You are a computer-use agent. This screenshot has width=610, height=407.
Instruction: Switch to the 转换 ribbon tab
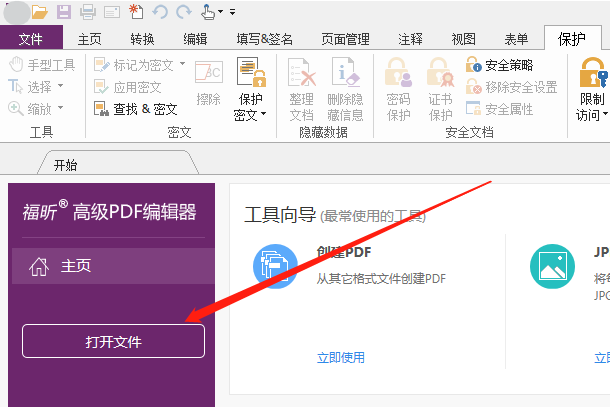(142, 39)
